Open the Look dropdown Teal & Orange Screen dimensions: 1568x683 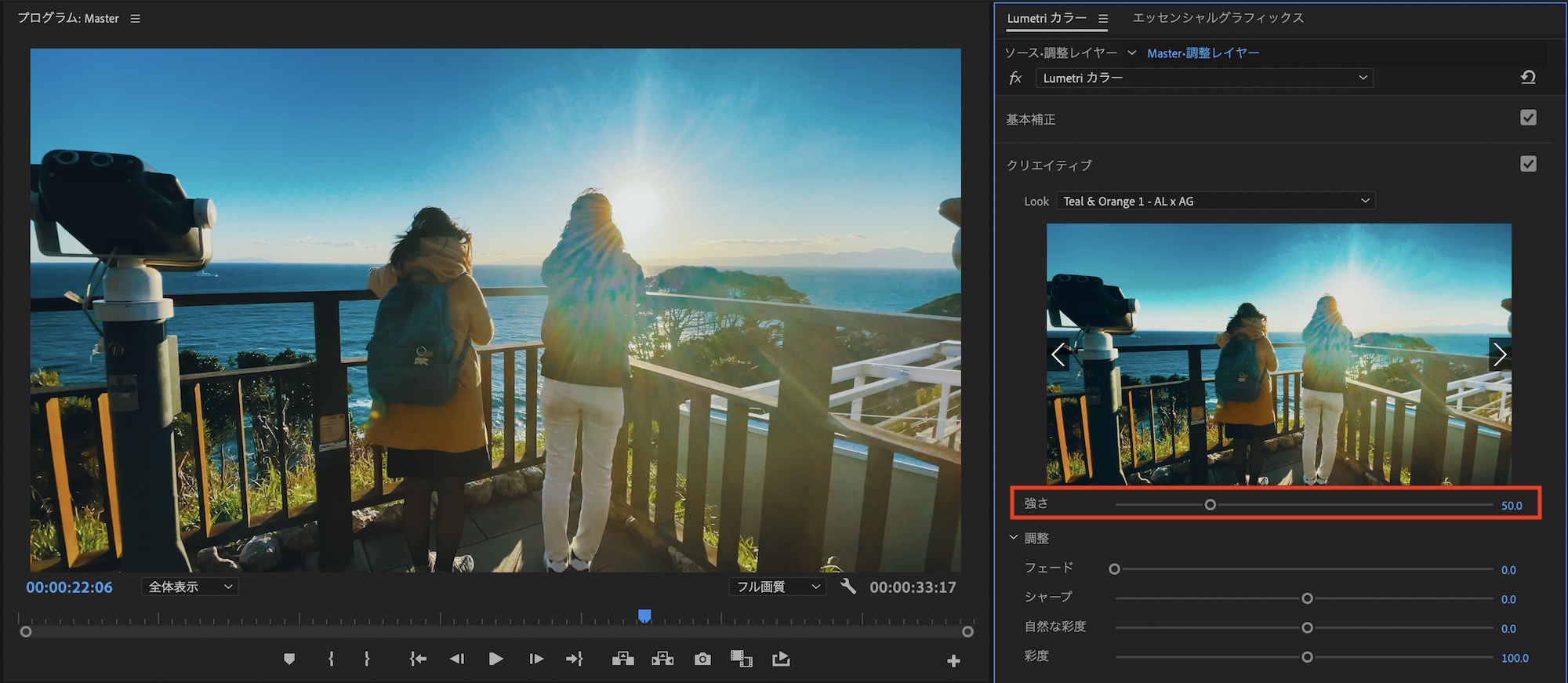pos(1215,202)
